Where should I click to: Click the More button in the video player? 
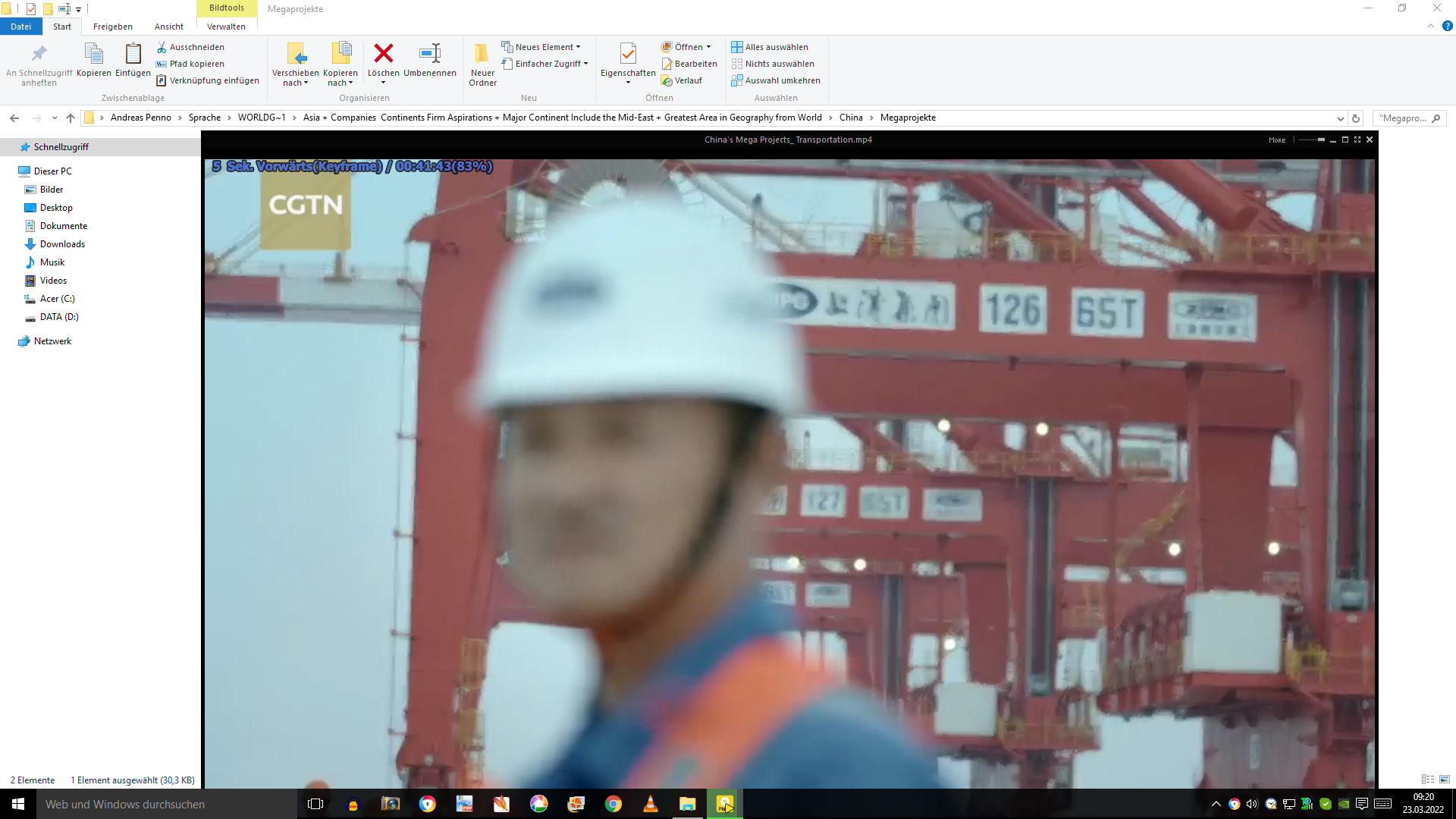[x=1277, y=140]
